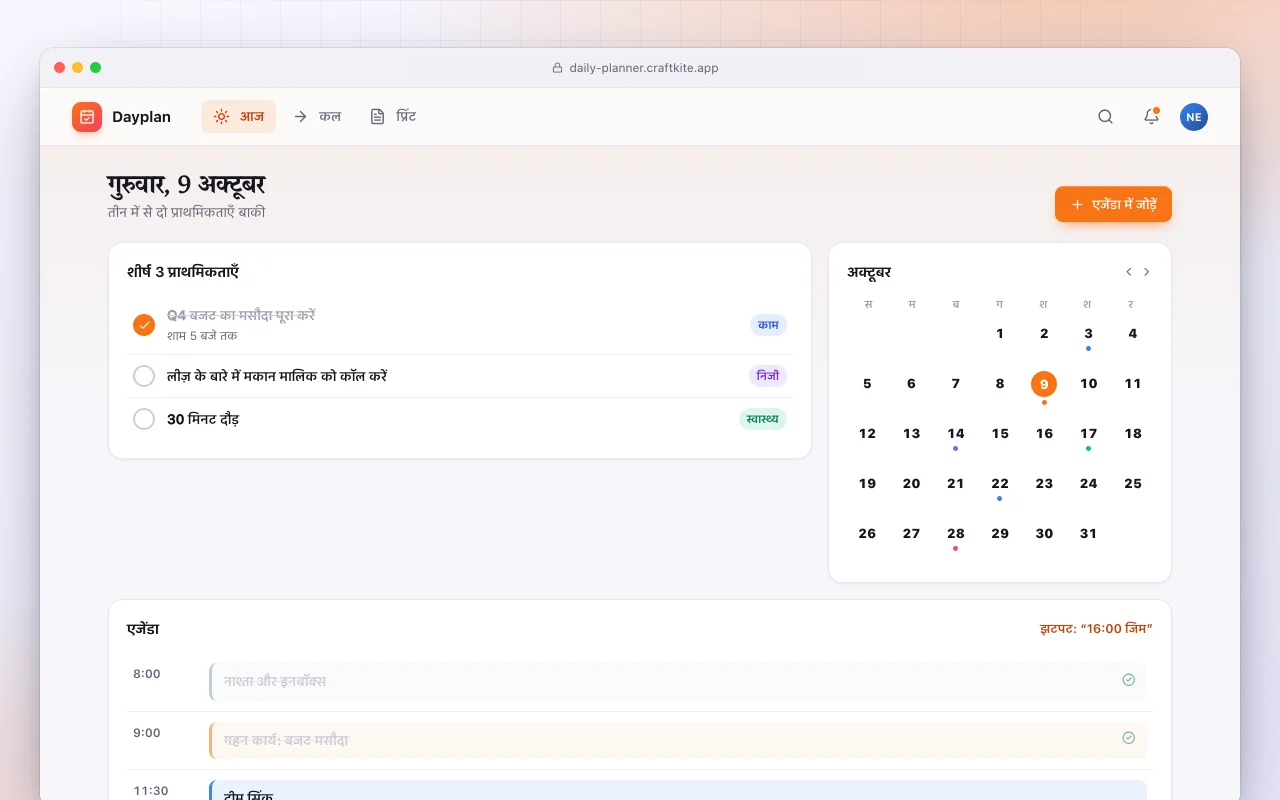The height and width of the screenshot is (800, 1280).
Task: Select October 3 in calendar
Action: (x=1088, y=334)
